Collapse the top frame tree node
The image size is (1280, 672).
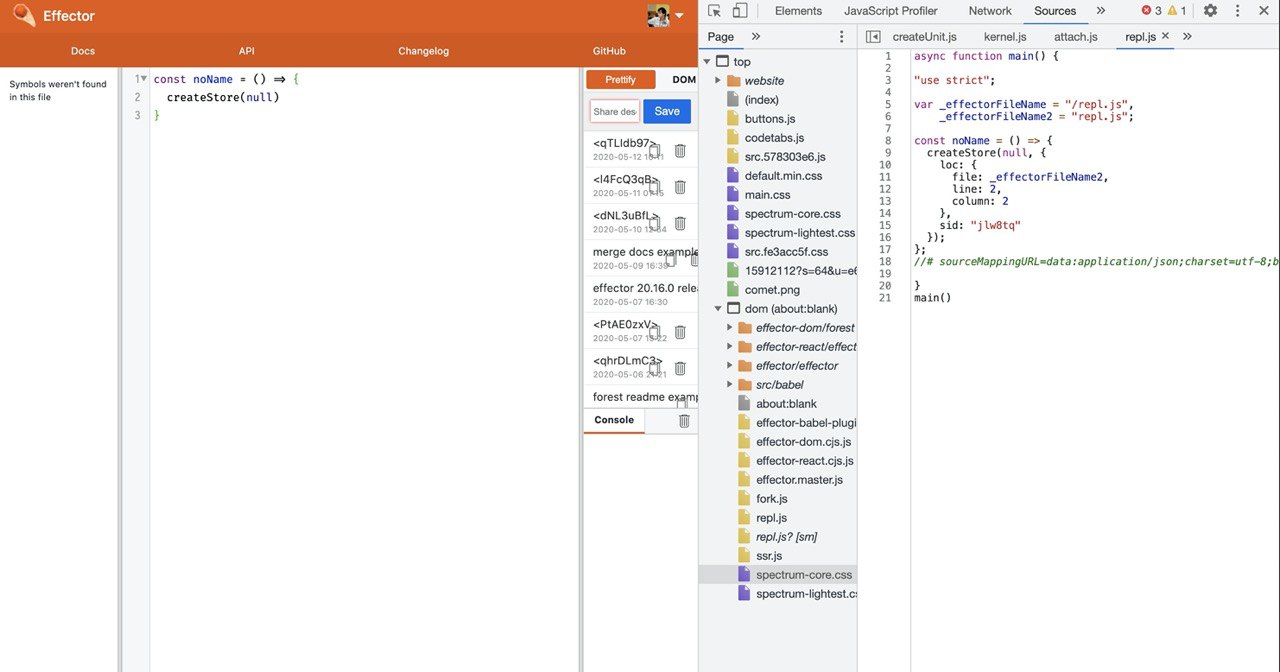[707, 62]
